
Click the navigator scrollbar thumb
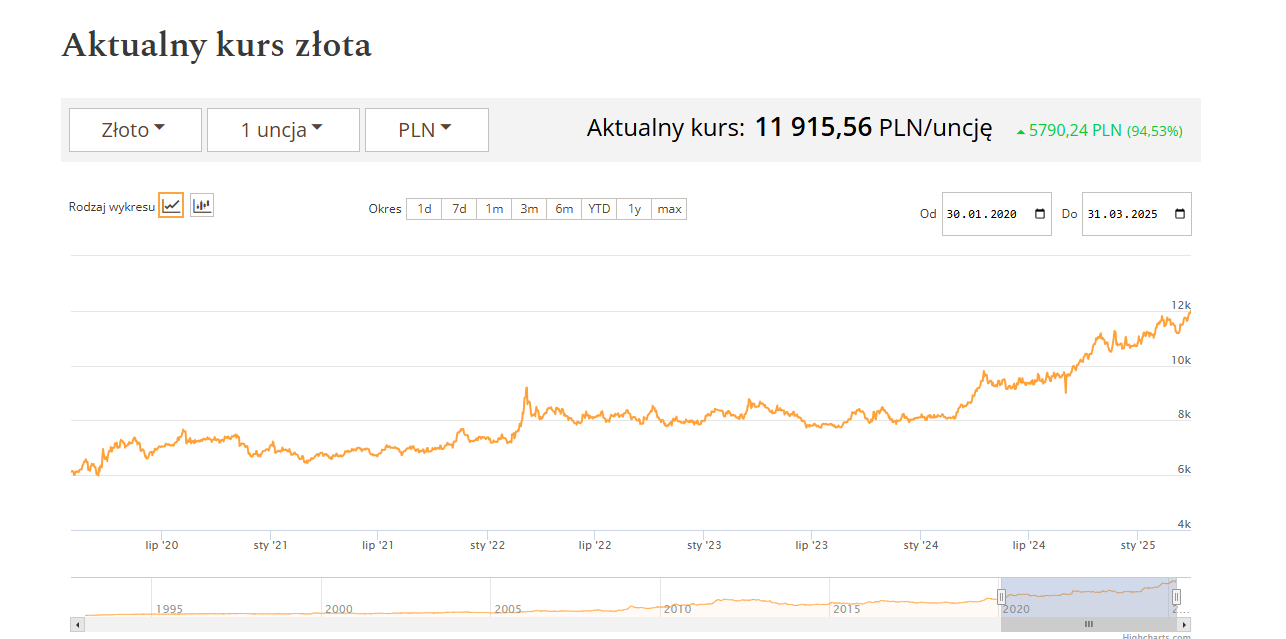pos(1088,624)
